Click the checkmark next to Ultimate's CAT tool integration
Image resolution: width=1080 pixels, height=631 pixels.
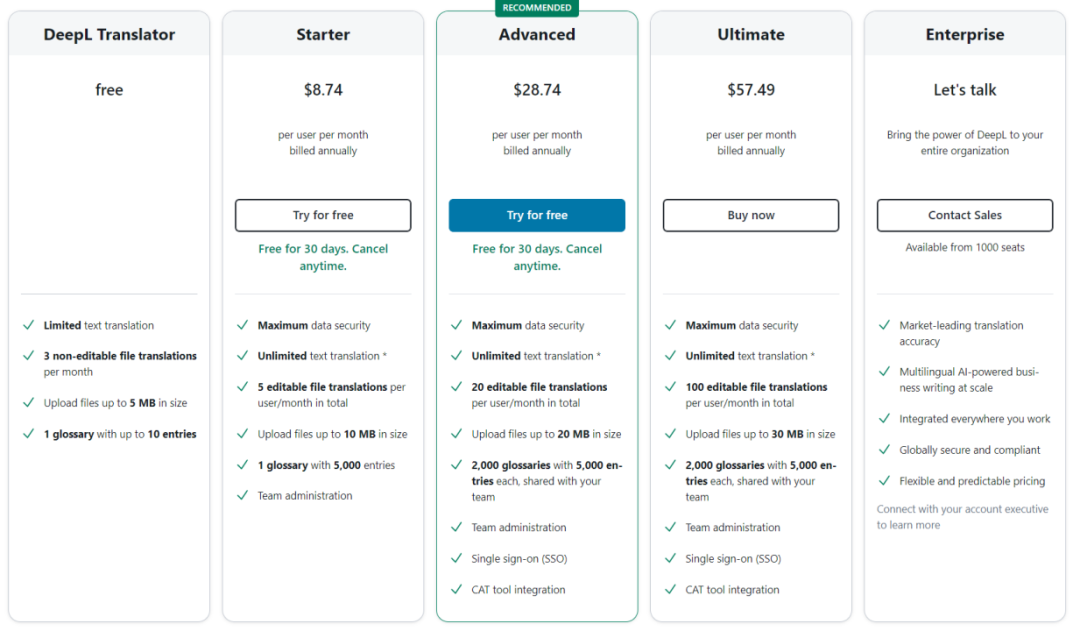point(670,589)
